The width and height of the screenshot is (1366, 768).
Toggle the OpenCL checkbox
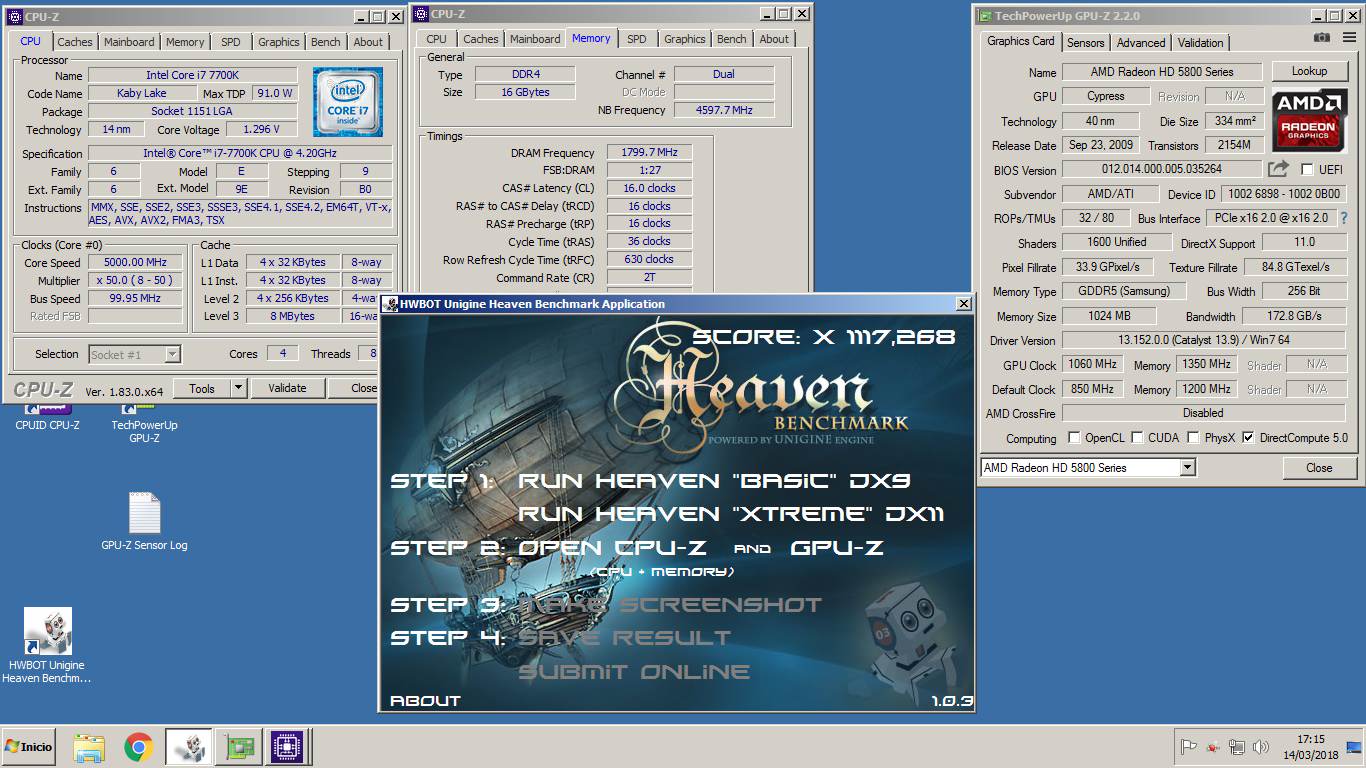click(1074, 438)
